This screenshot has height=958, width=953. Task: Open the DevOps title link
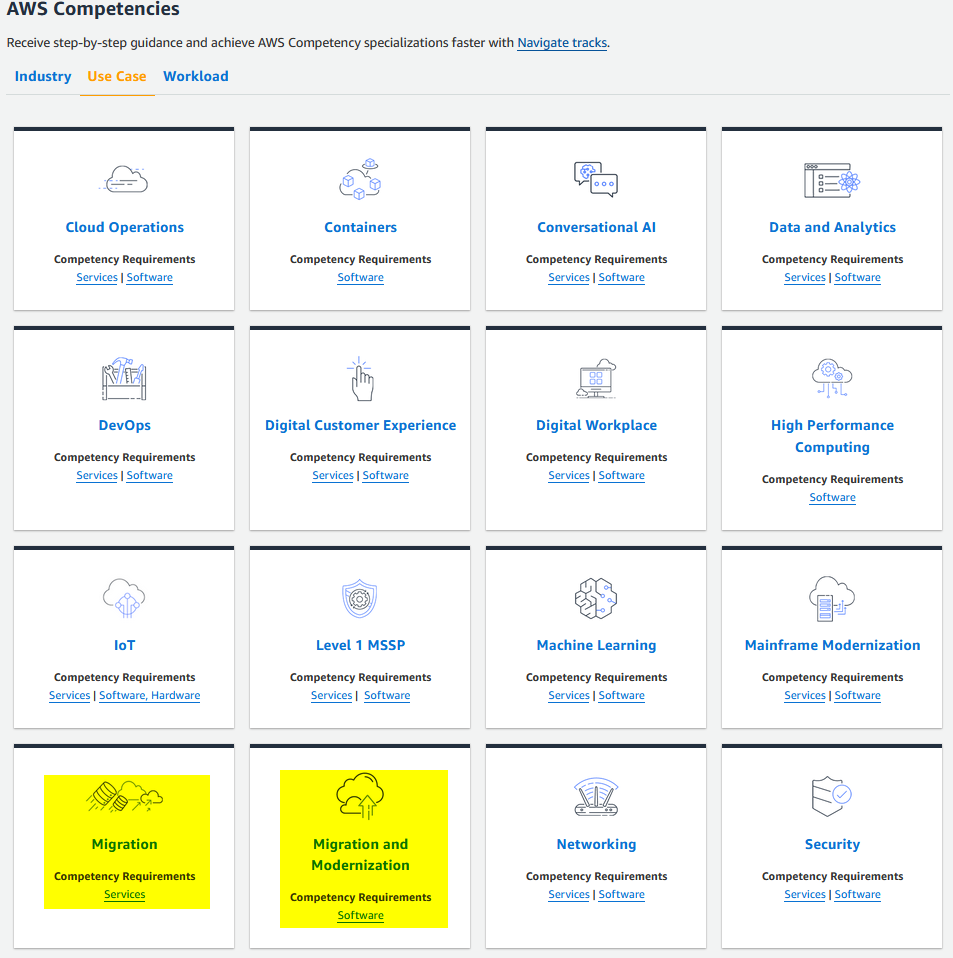125,425
